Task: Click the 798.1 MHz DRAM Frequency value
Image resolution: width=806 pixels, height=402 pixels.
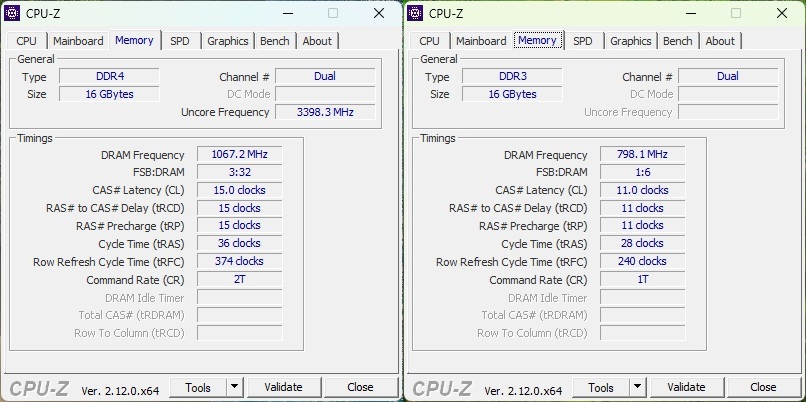Action: coord(643,154)
